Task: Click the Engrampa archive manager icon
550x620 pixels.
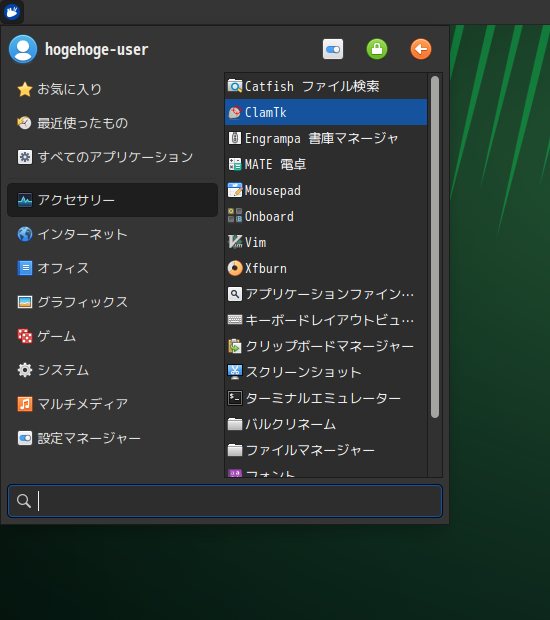Action: tap(235, 138)
